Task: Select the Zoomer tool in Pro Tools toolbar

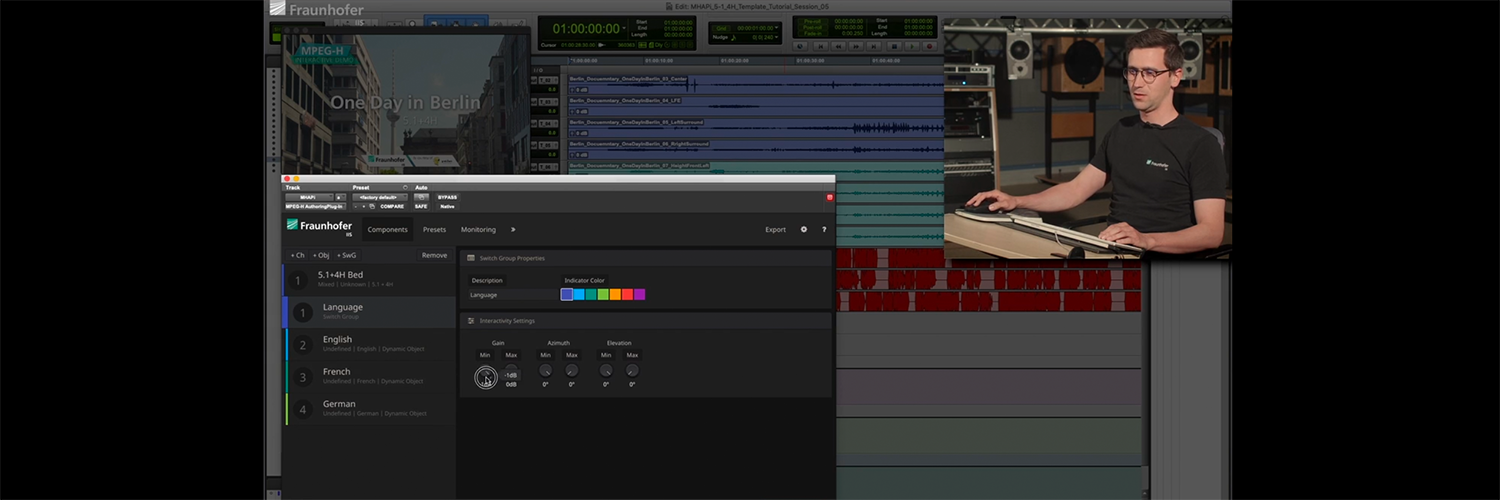Action: (412, 23)
